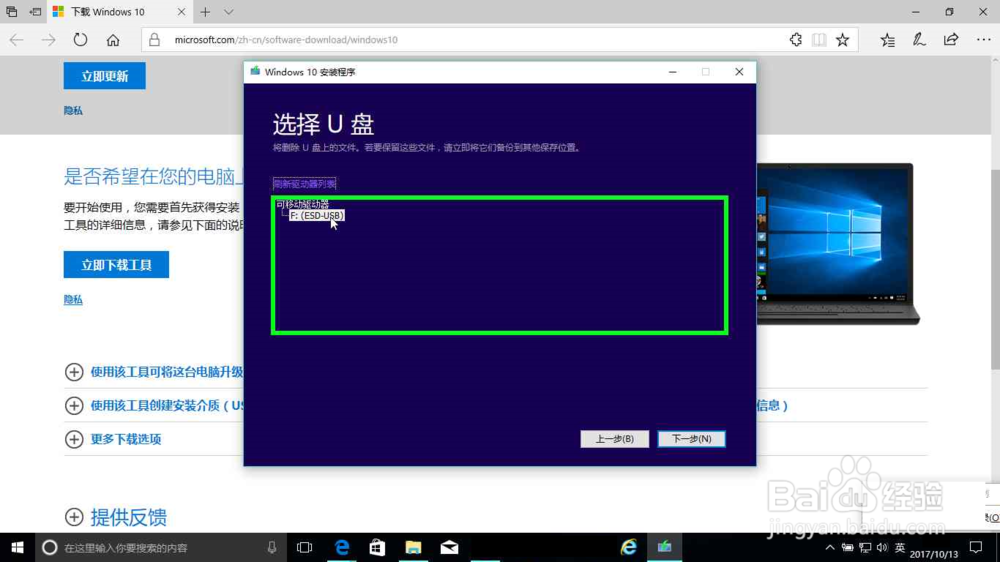
Task: Click Cortana search box
Action: 159,547
